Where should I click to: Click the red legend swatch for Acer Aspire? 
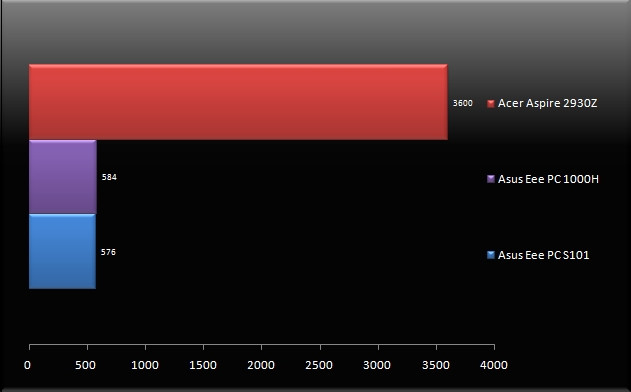pos(491,103)
